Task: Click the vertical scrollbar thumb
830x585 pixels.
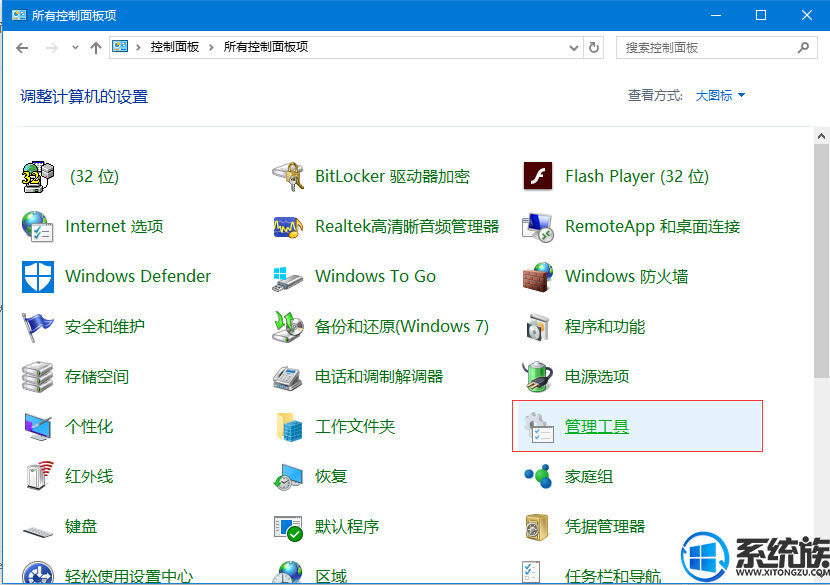Action: (821, 262)
